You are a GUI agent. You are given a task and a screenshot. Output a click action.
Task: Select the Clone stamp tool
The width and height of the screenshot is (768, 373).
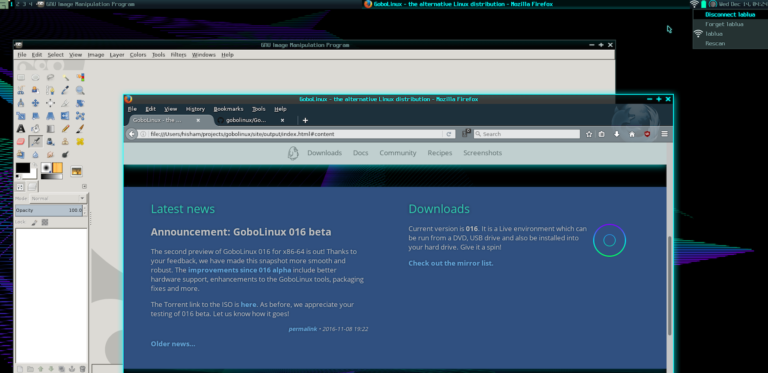click(x=65, y=141)
